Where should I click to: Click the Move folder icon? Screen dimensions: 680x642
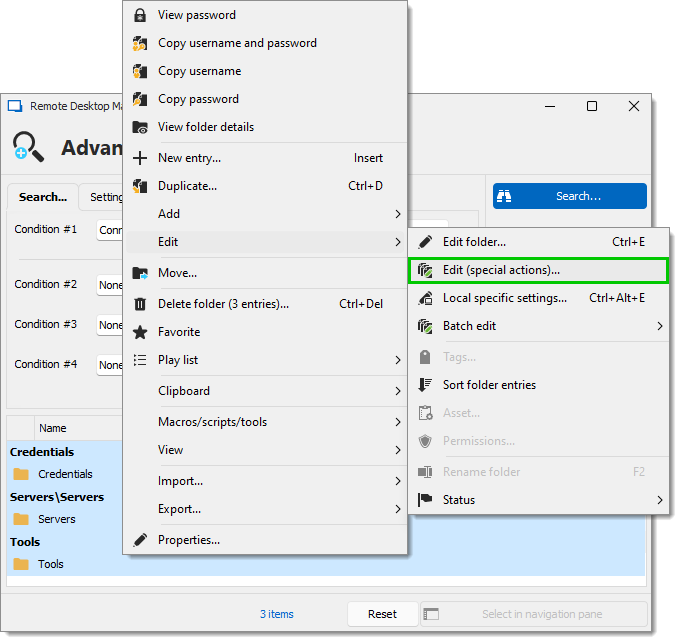(x=140, y=273)
